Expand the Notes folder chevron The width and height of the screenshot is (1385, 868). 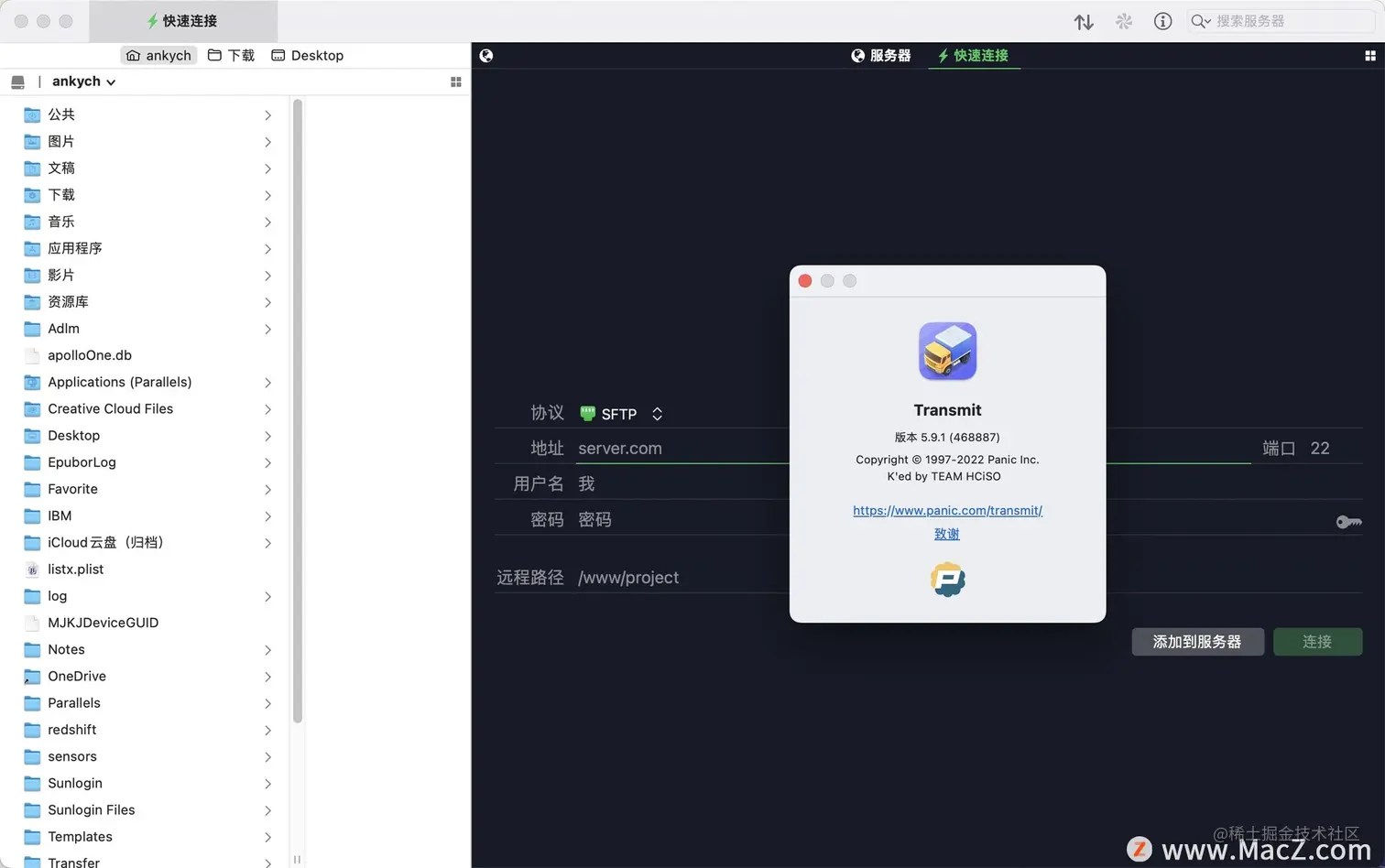pos(267,650)
